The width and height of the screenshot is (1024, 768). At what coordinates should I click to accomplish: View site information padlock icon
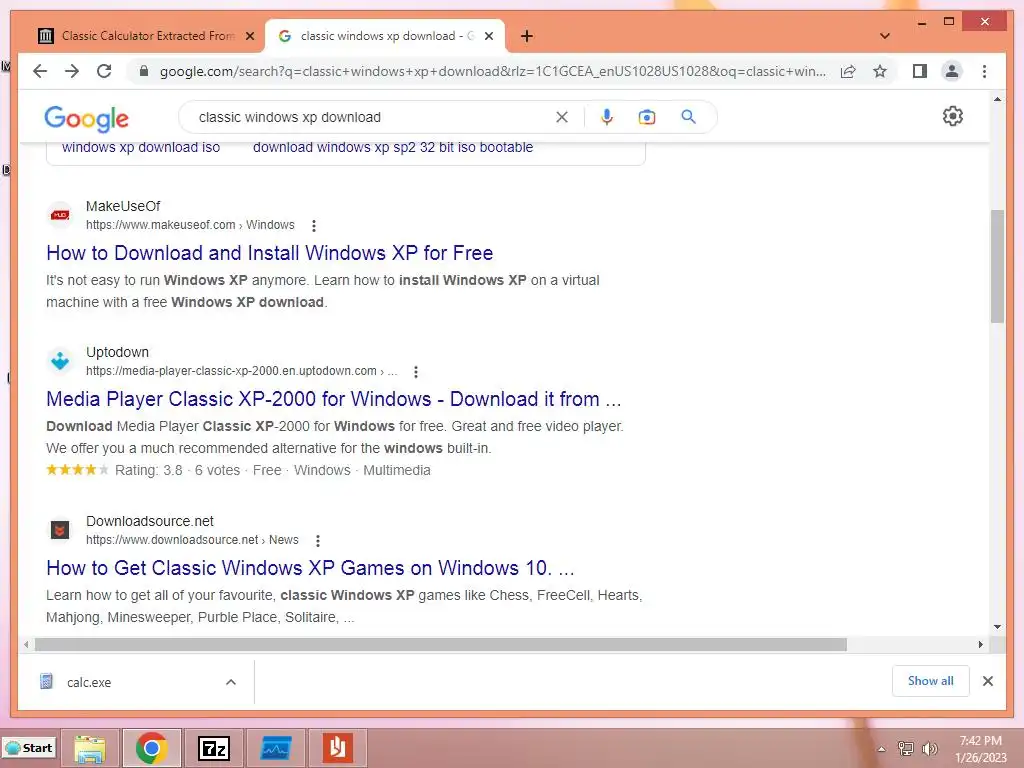tap(144, 71)
